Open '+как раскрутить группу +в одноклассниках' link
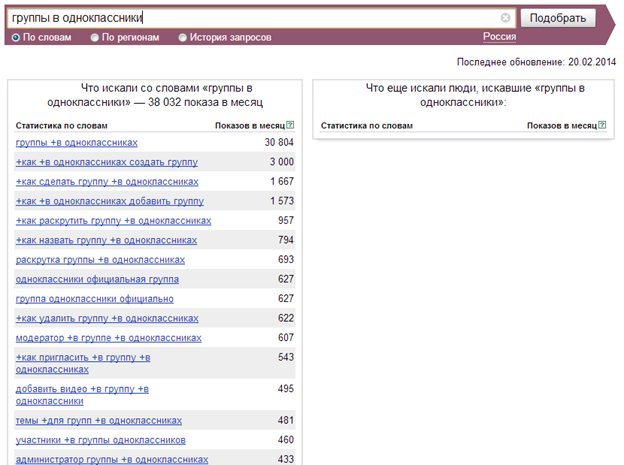Viewport: 624px width, 465px height. tap(113, 221)
